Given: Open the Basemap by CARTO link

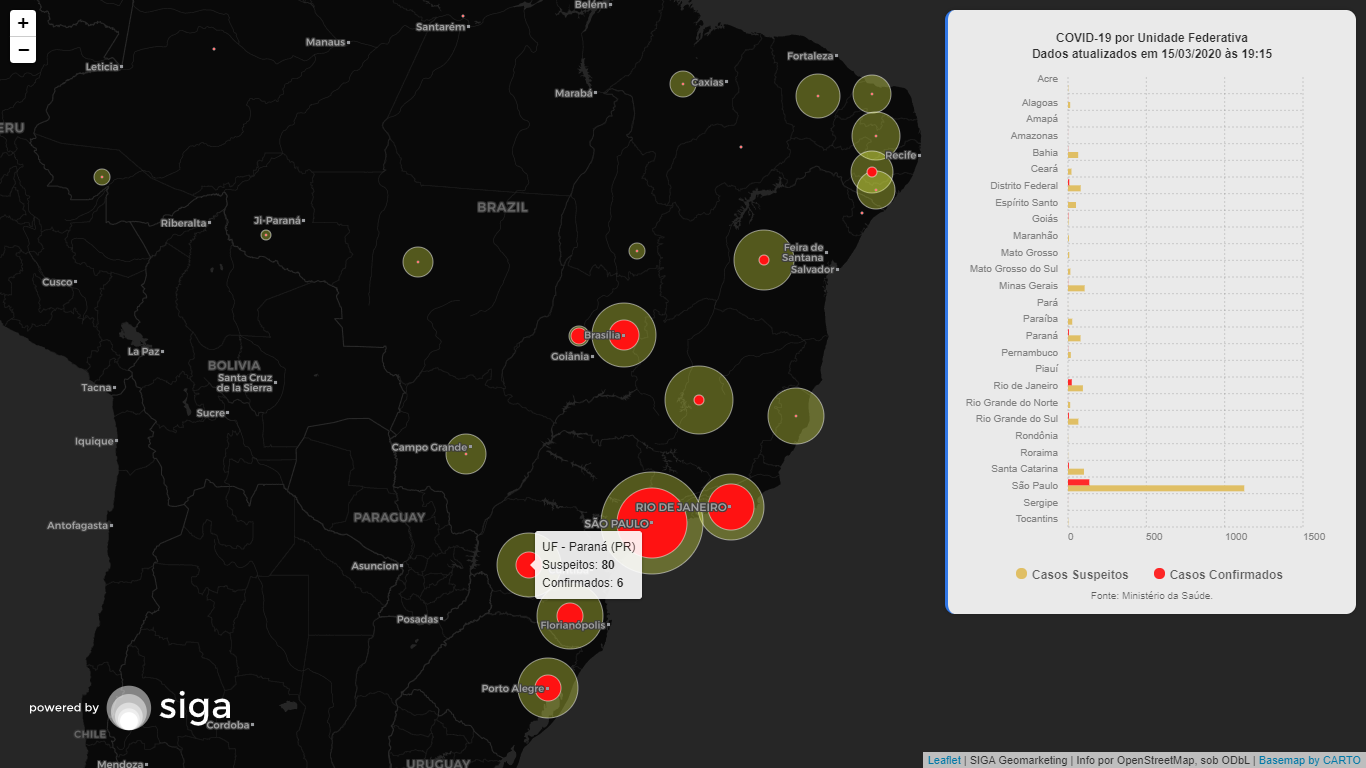Looking at the screenshot, I should point(1309,761).
